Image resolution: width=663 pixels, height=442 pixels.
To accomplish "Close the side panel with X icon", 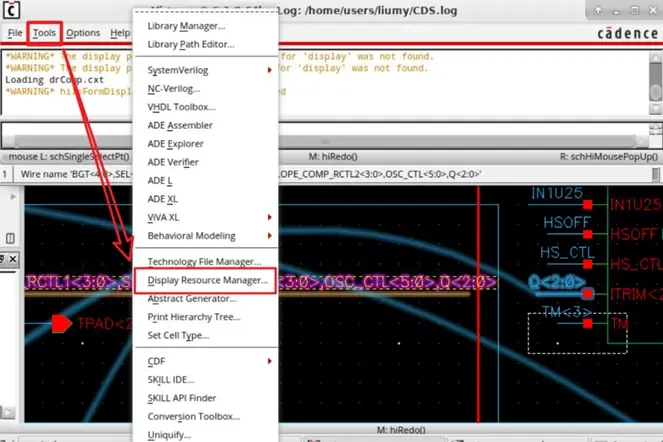I will tap(13, 259).
